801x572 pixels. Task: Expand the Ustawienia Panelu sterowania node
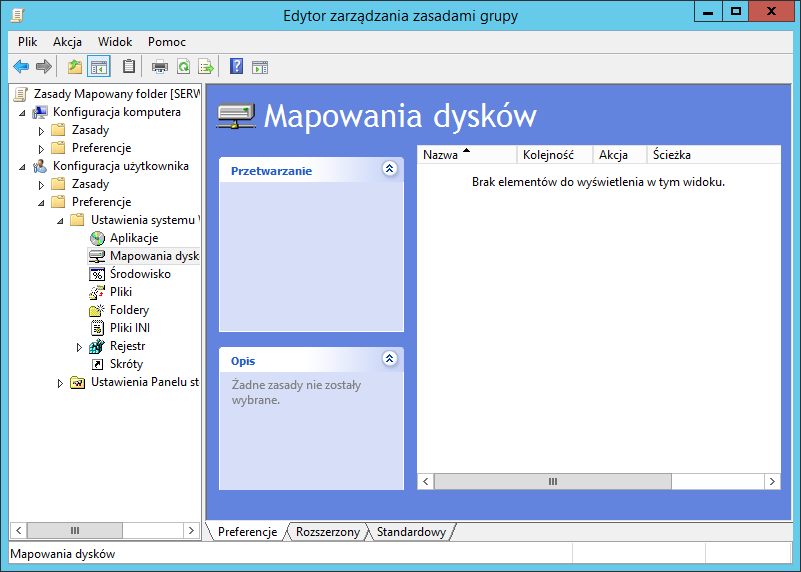[60, 383]
